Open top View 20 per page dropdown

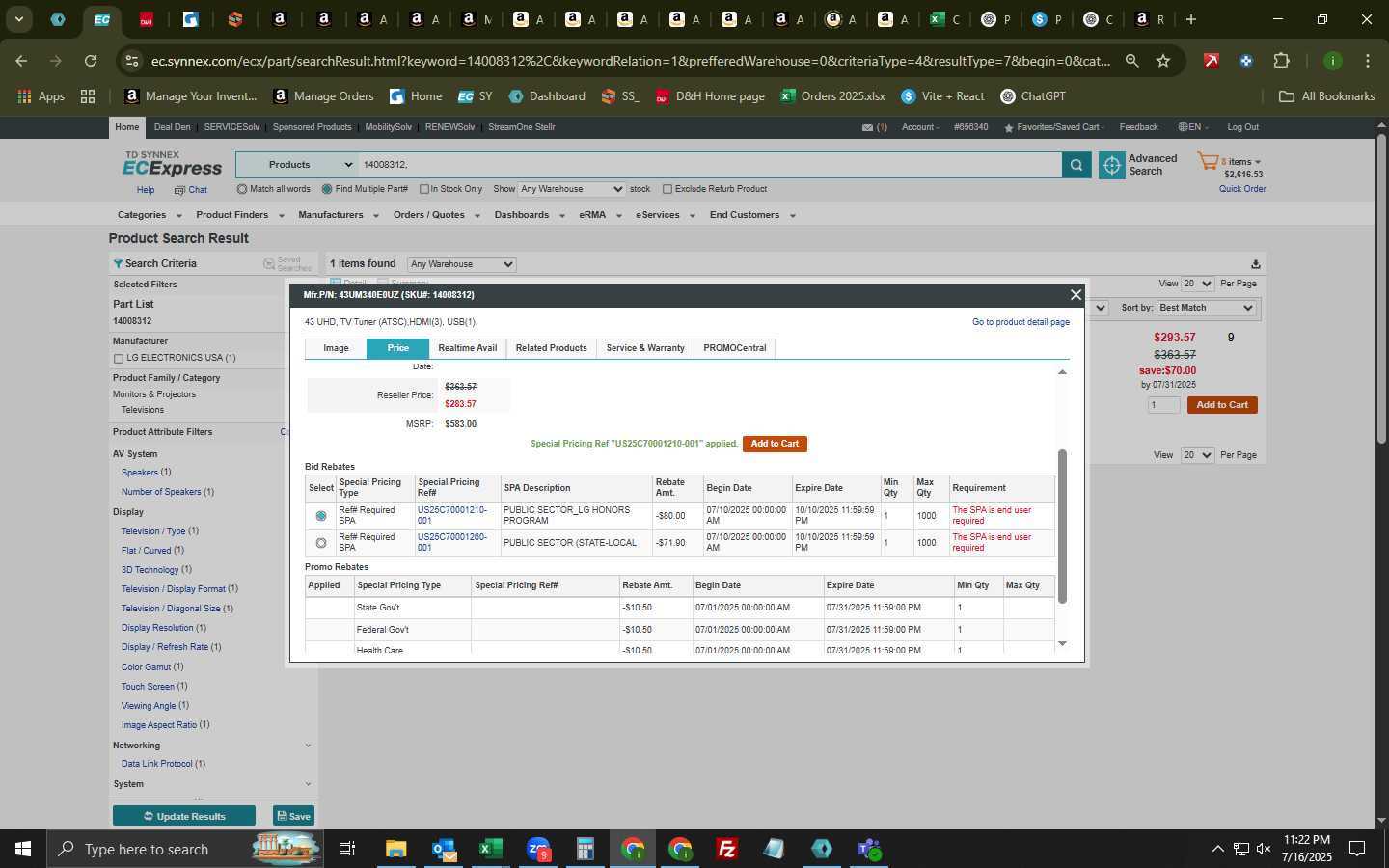tap(1197, 284)
